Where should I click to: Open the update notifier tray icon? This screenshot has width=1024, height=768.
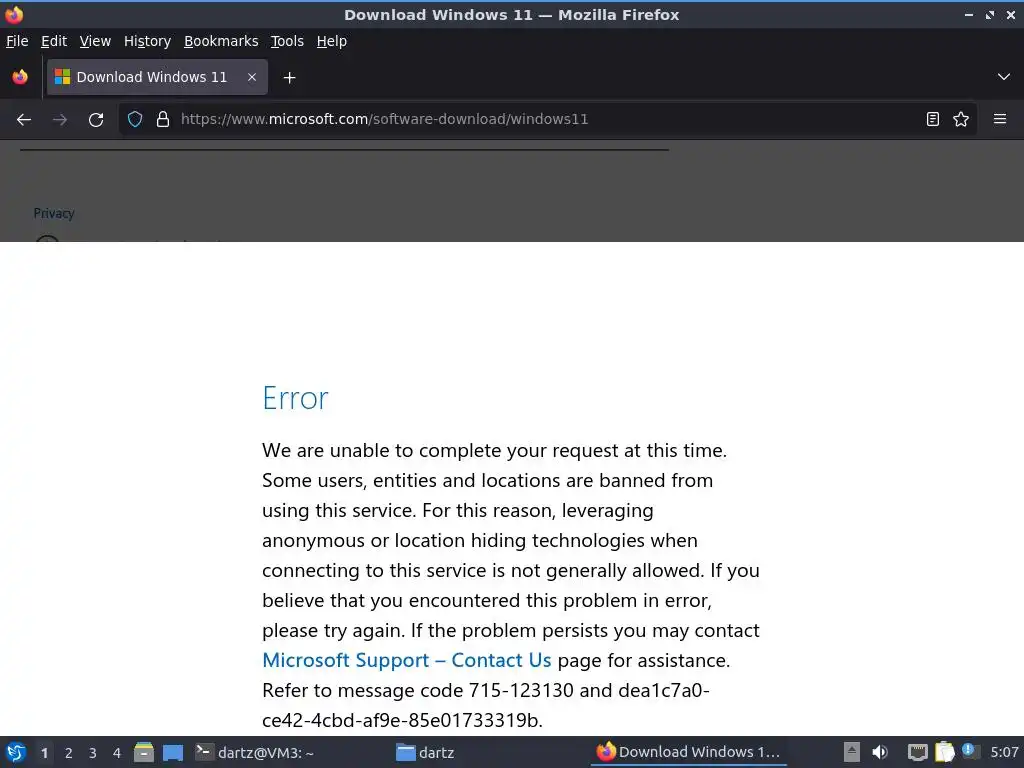(970, 751)
